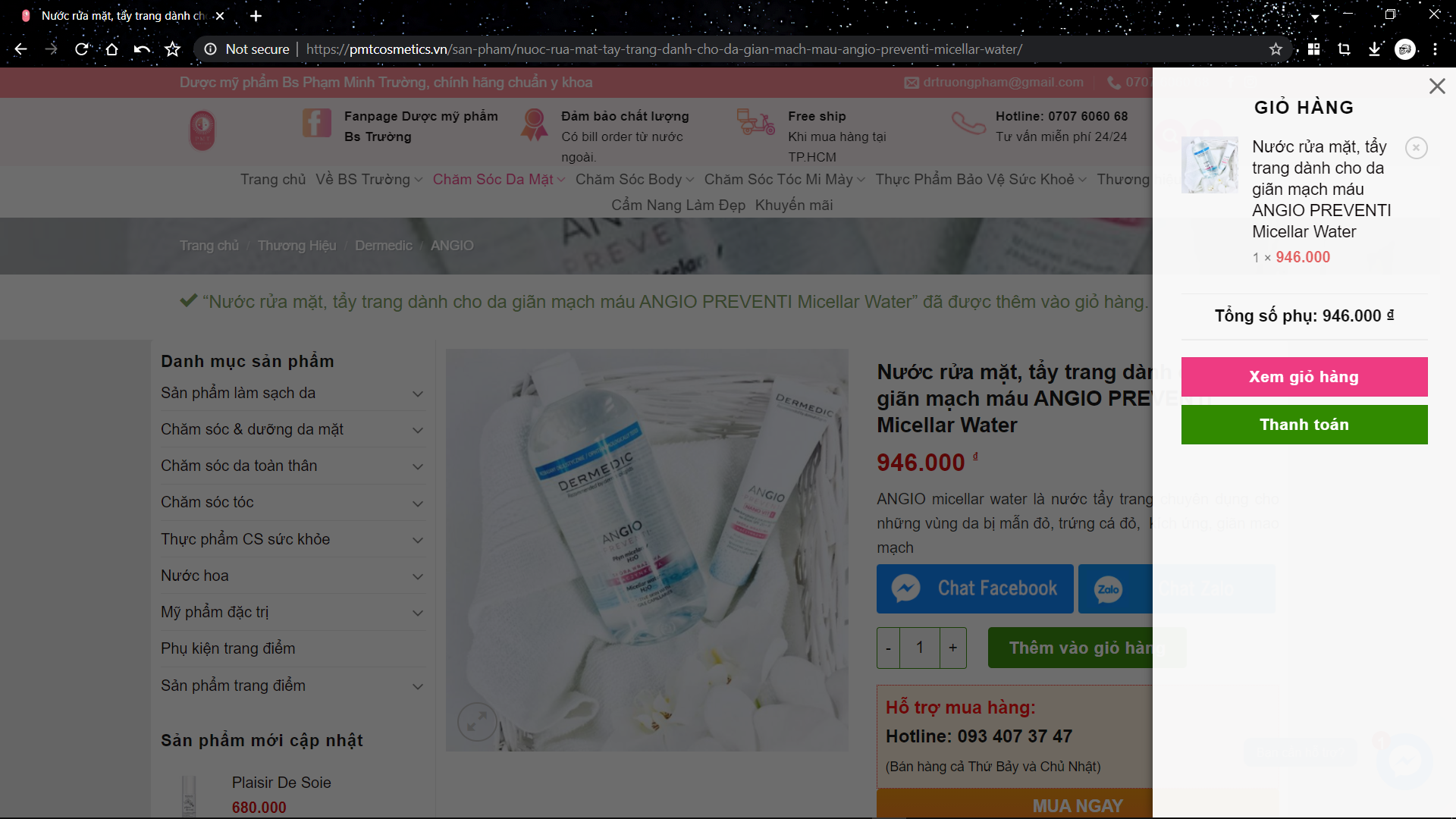Go to Khuyến mãi menu item
Viewport: 1456px width, 819px height.
793,205
